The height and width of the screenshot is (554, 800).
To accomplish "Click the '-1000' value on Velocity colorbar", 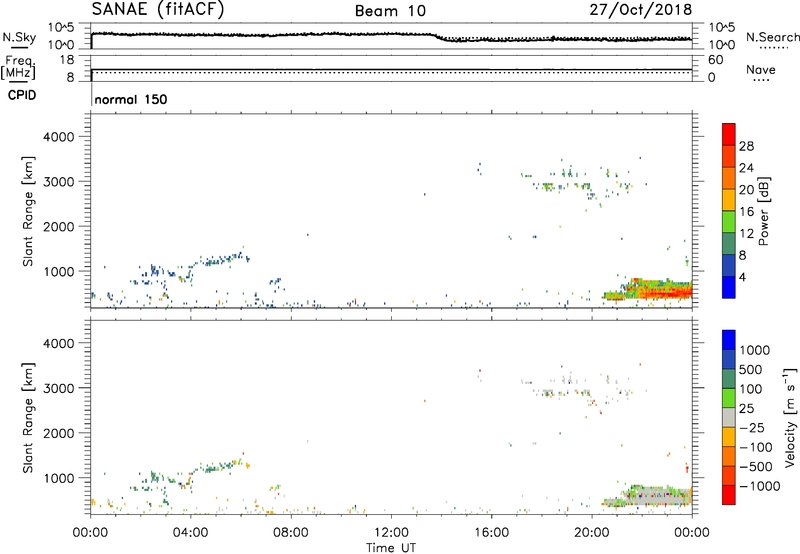I will pyautogui.click(x=759, y=486).
